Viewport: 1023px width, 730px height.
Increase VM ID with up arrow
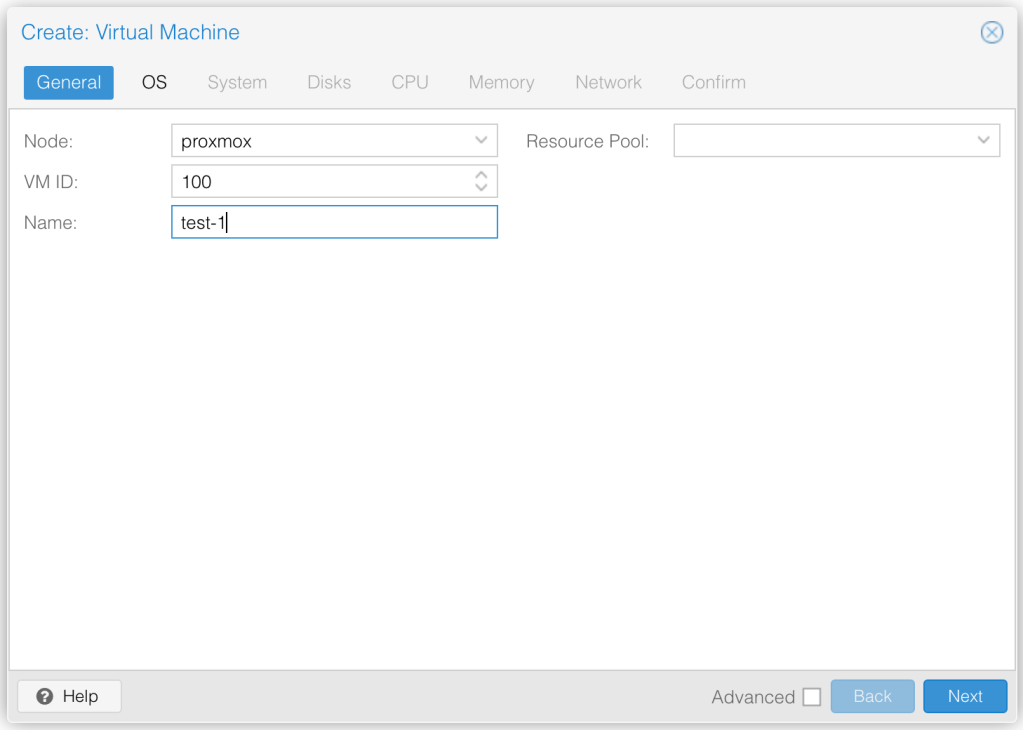click(481, 175)
